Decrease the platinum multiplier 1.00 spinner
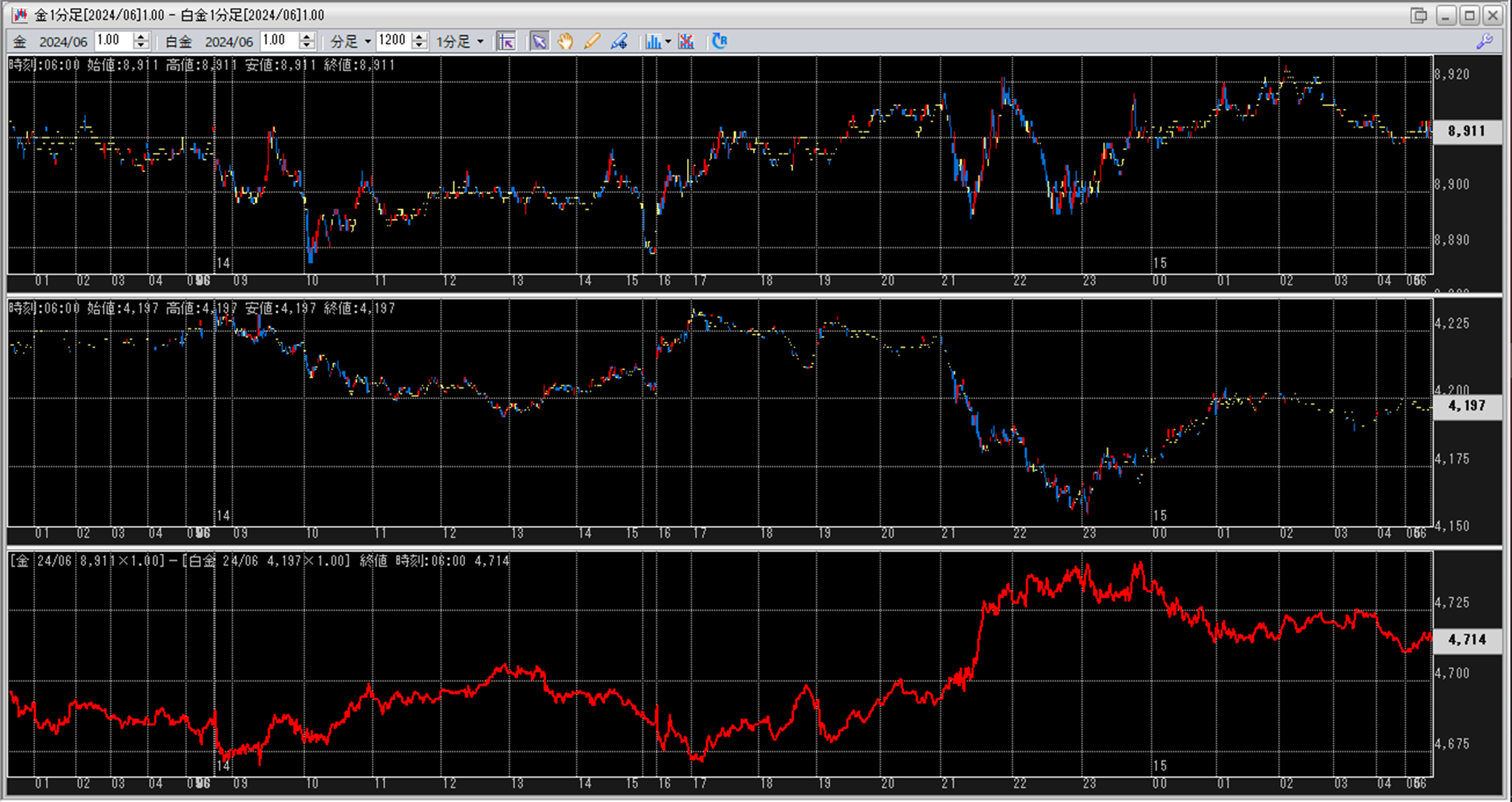This screenshot has height=802, width=1512. 306,46
